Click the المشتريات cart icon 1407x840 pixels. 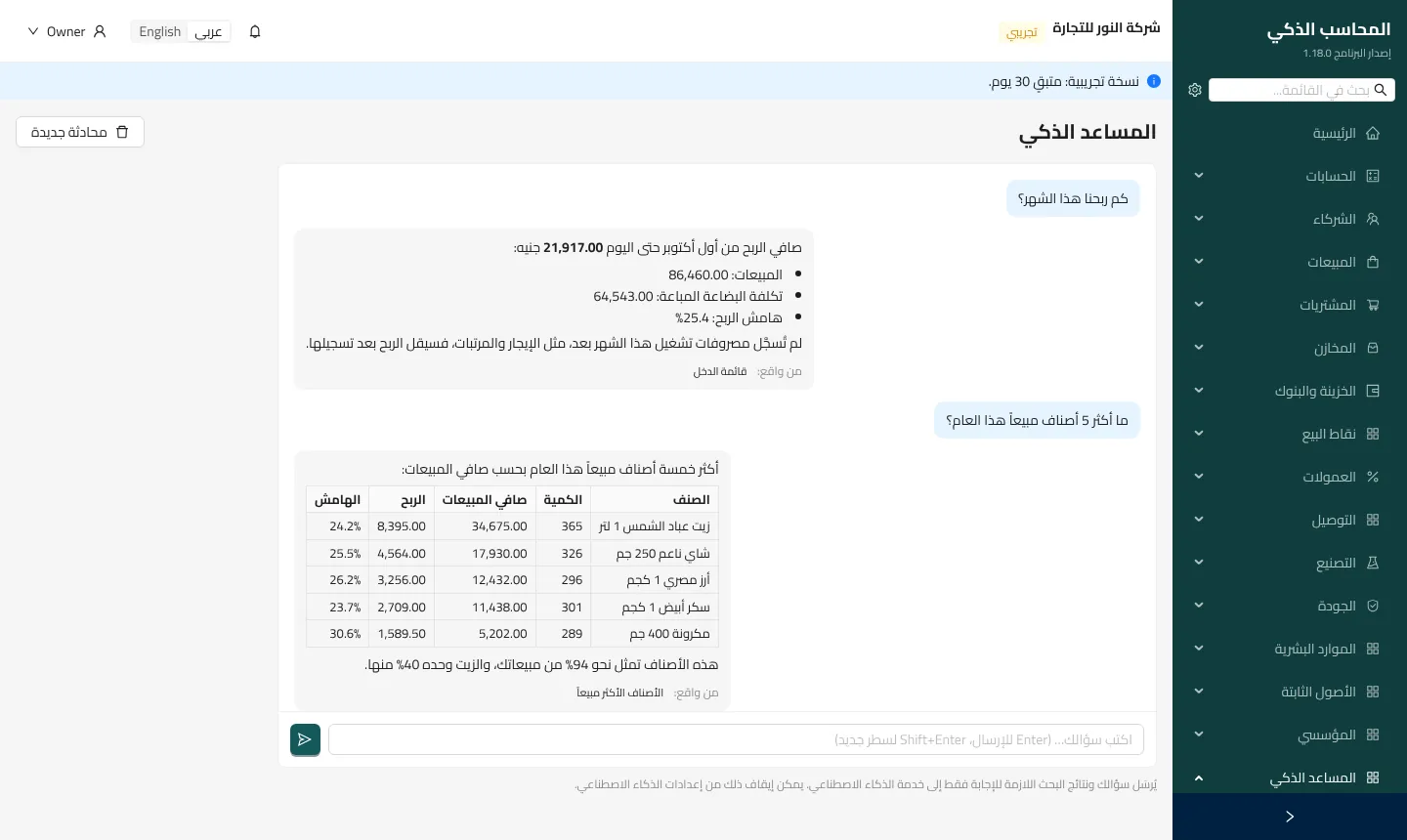pyautogui.click(x=1373, y=305)
